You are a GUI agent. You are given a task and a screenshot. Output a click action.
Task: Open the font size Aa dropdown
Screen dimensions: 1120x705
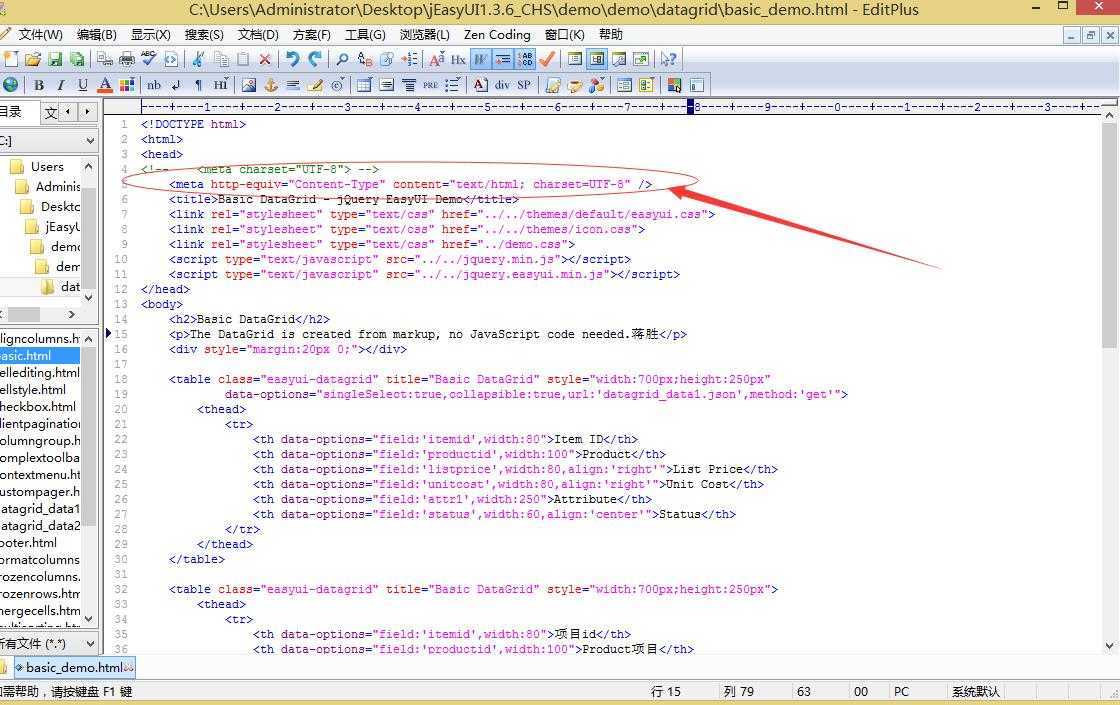point(436,59)
